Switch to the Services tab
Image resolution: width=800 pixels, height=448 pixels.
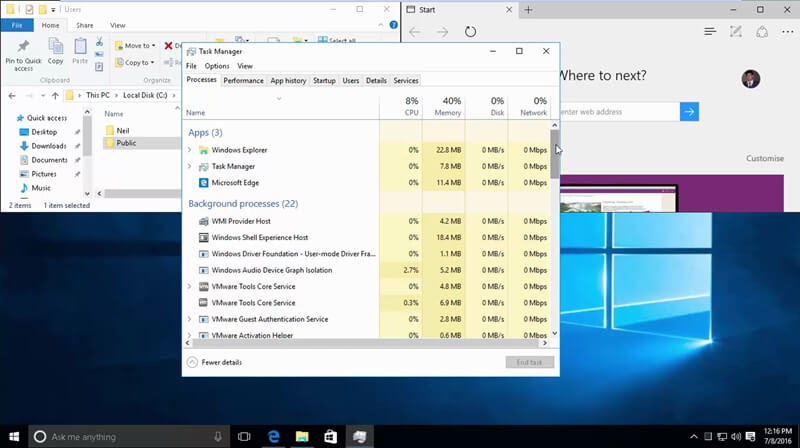(406, 81)
